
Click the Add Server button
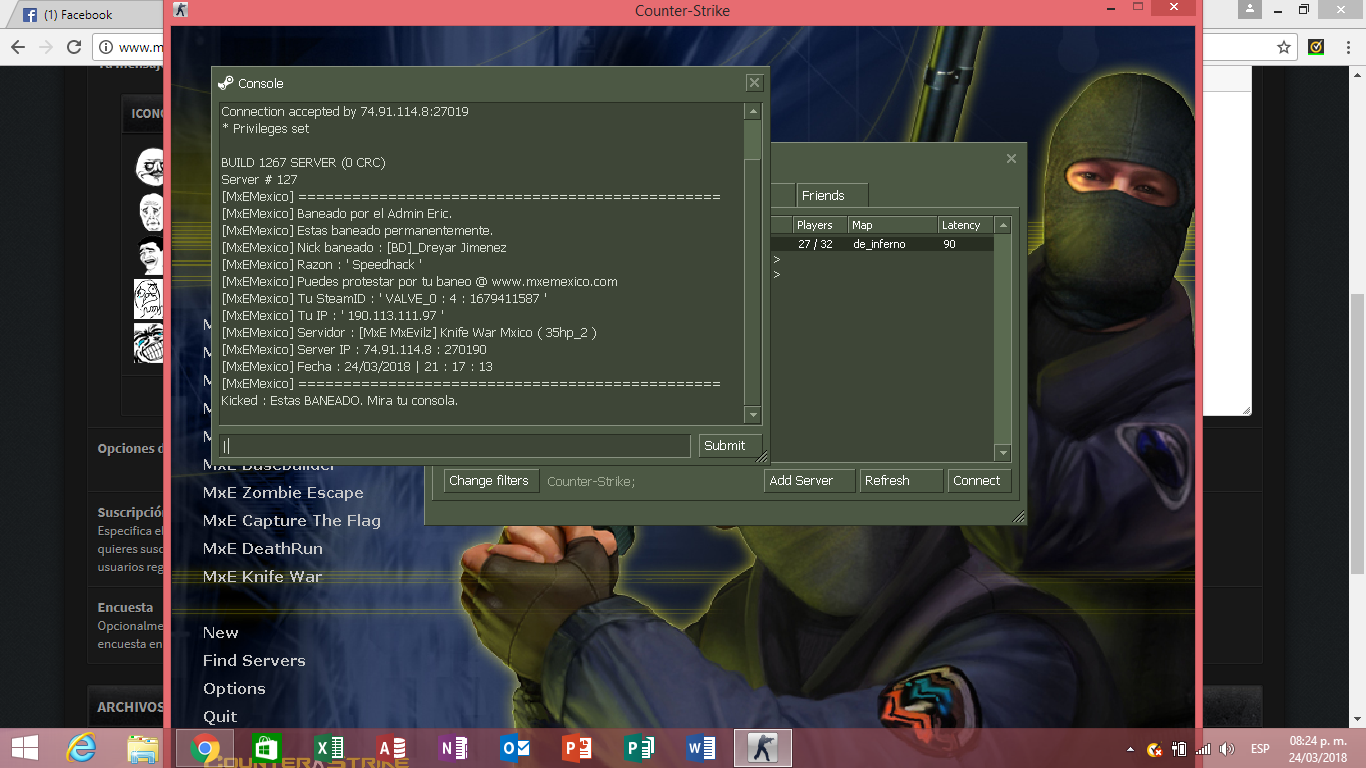pyautogui.click(x=809, y=481)
